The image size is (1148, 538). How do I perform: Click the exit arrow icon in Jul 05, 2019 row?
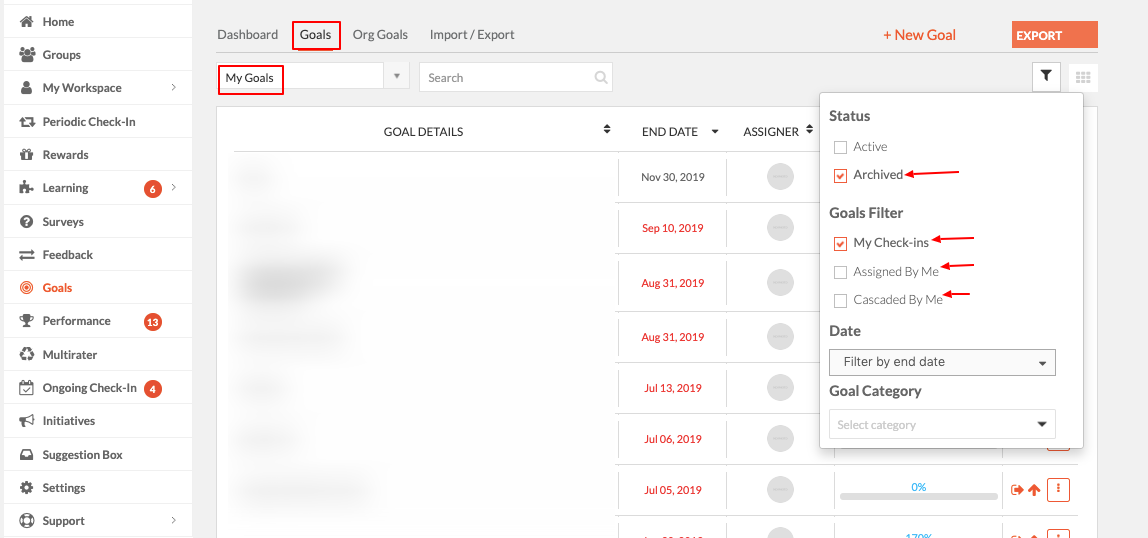click(x=1017, y=490)
